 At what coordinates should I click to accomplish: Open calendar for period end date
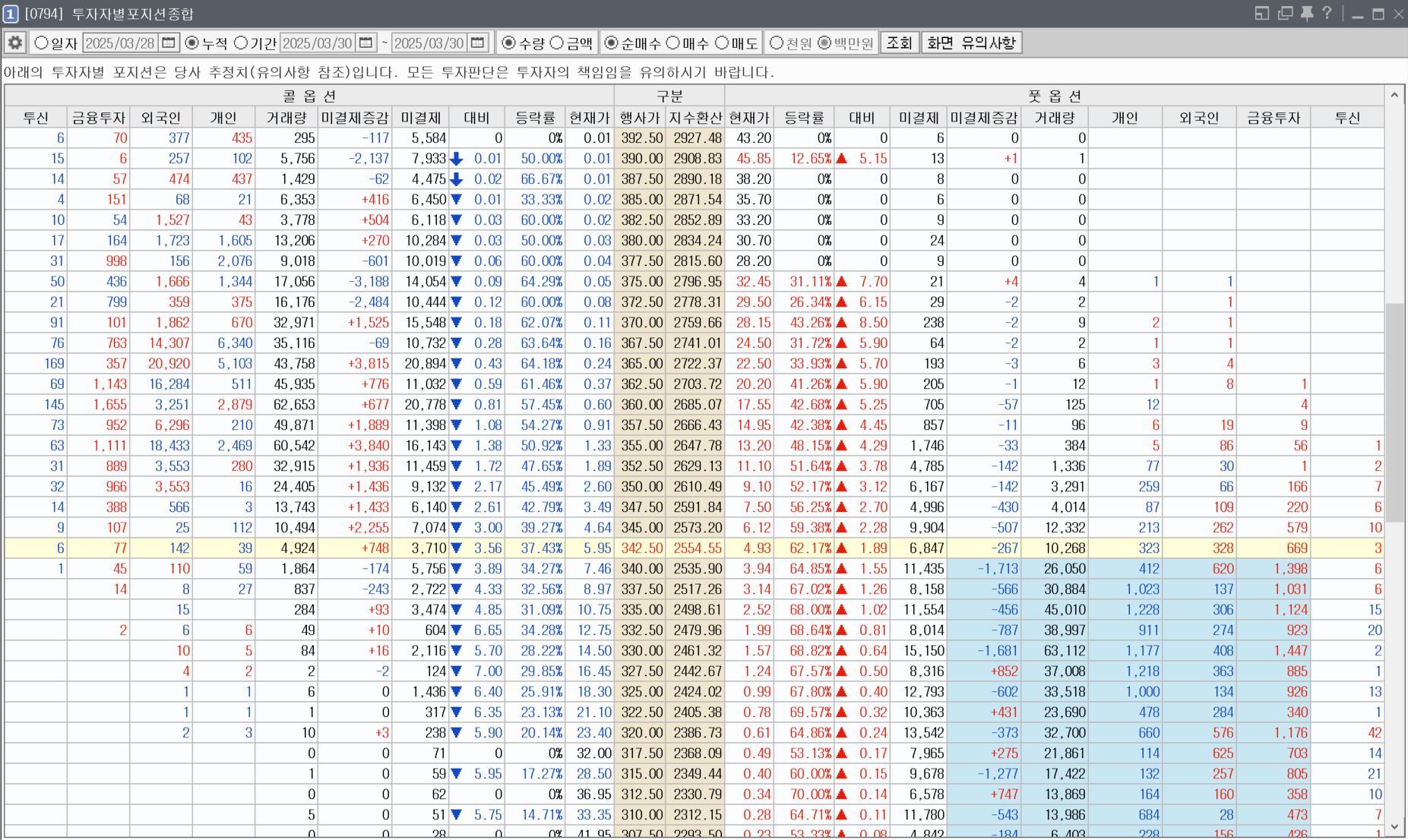[x=477, y=43]
